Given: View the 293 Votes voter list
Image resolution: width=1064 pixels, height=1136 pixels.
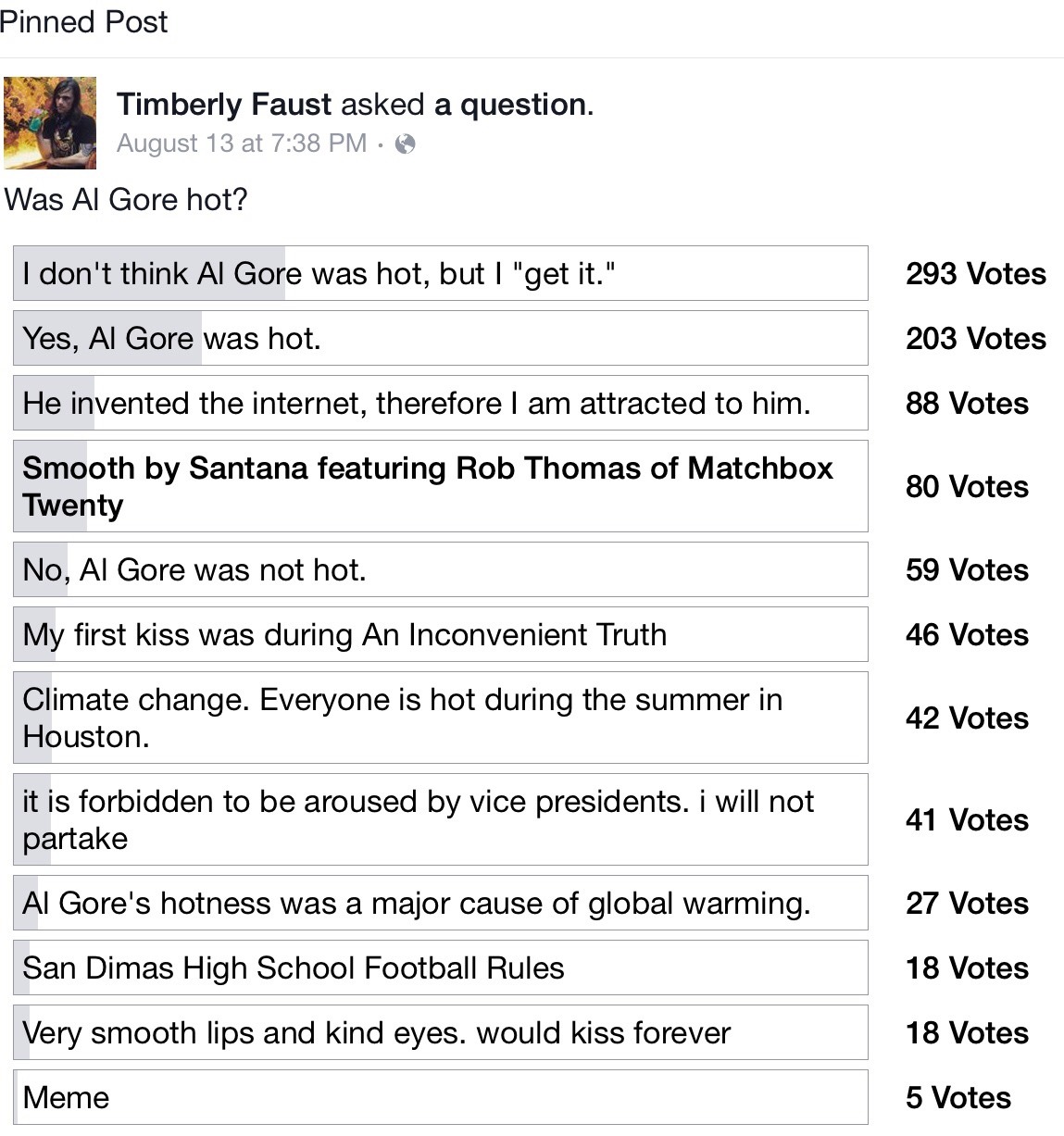Looking at the screenshot, I should 975,274.
